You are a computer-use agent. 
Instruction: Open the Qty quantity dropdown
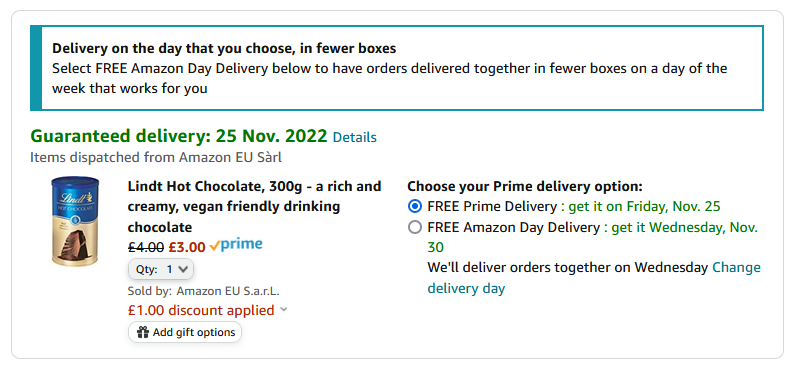161,269
